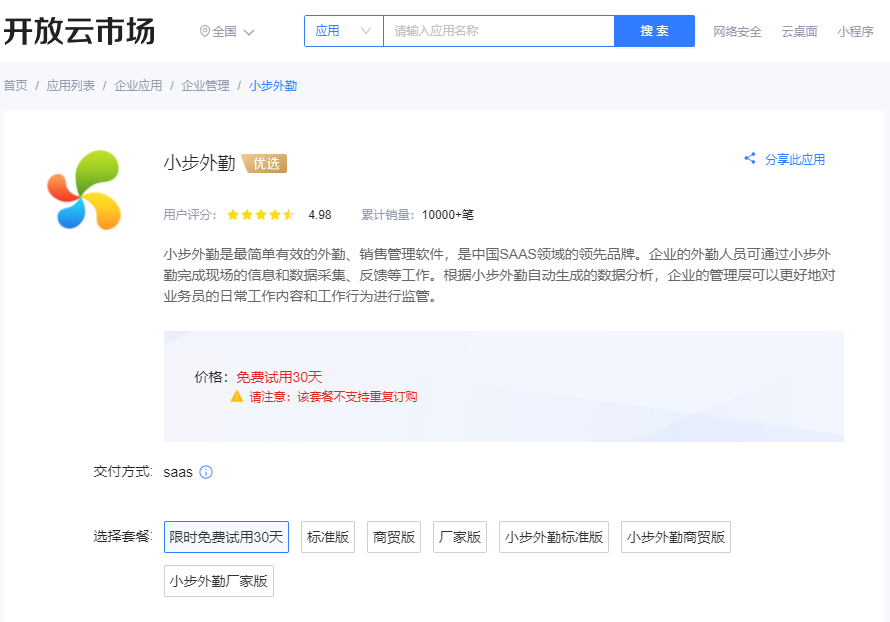The width and height of the screenshot is (890, 622).
Task: Click the share icon next to 分享此应用
Action: pos(750,158)
